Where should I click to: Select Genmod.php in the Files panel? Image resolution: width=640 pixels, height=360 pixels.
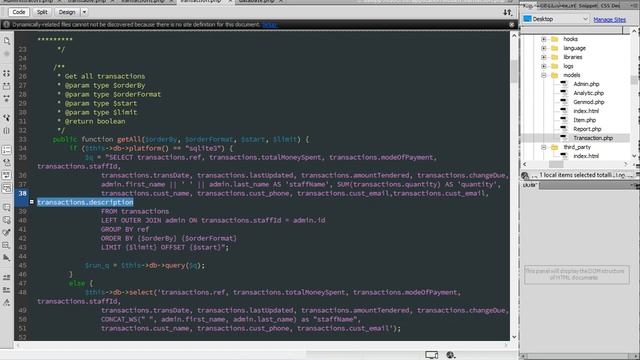pyautogui.click(x=589, y=102)
